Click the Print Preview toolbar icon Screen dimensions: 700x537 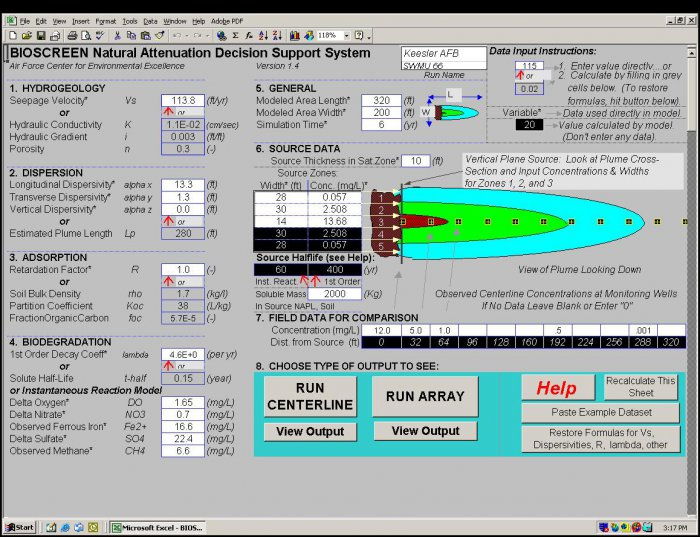point(86,36)
